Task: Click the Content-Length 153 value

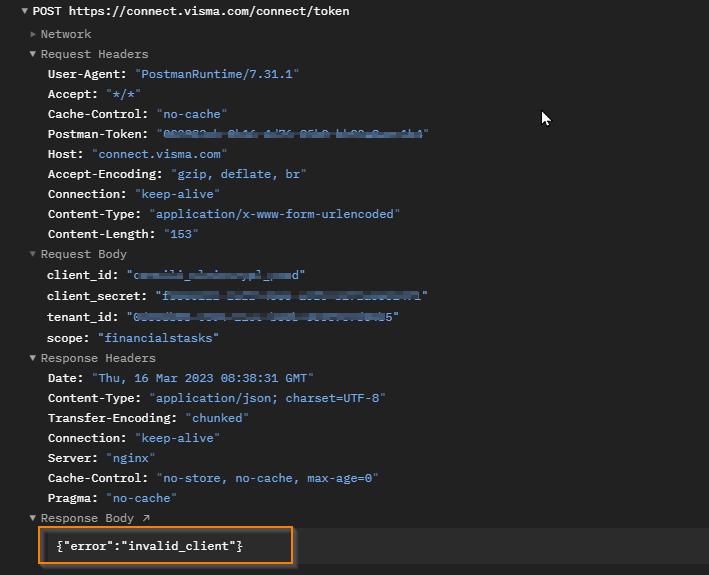Action: [x=181, y=234]
